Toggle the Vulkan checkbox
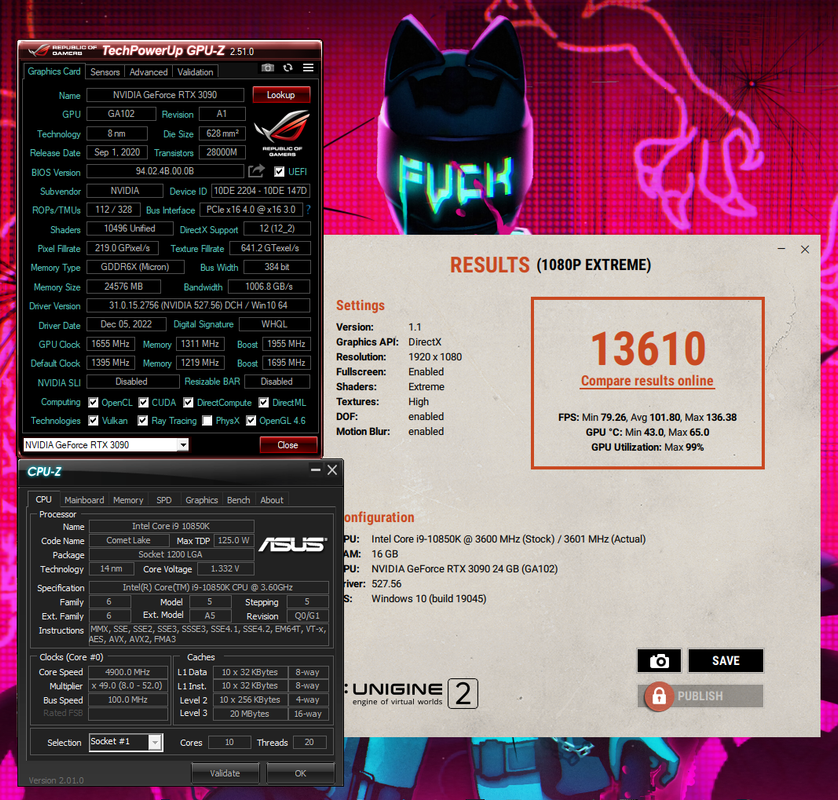The image size is (838, 800). [93, 421]
